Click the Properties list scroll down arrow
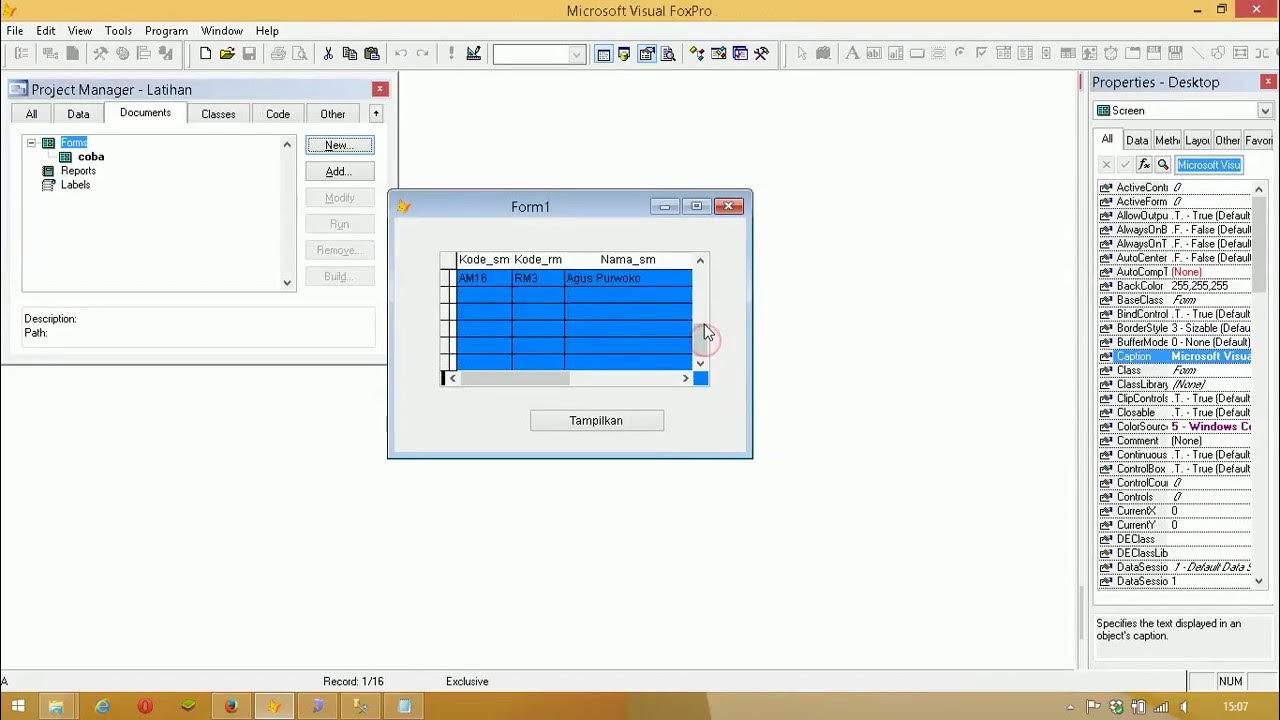 click(x=1259, y=581)
